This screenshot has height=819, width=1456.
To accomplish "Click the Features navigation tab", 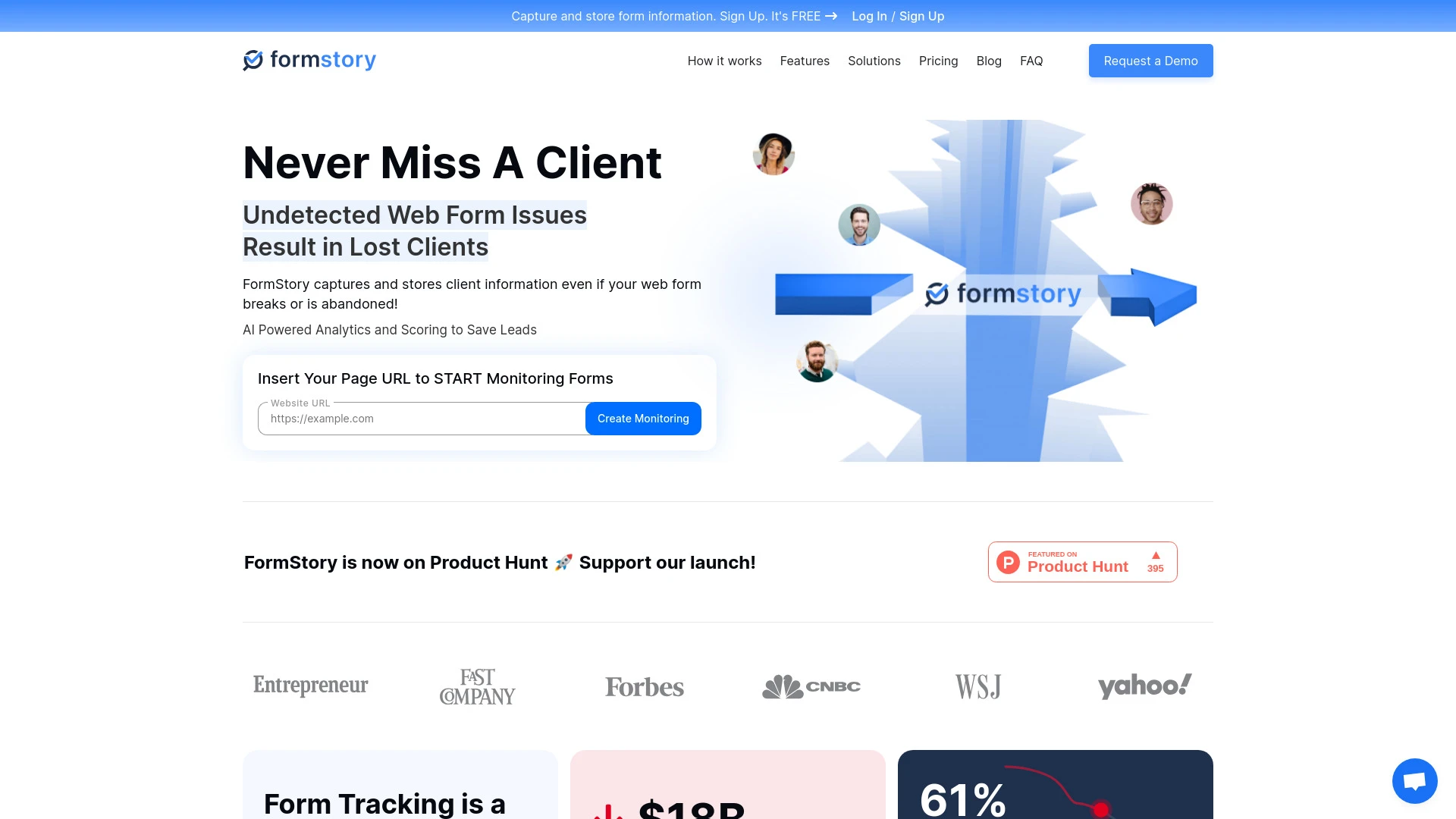I will click(804, 60).
